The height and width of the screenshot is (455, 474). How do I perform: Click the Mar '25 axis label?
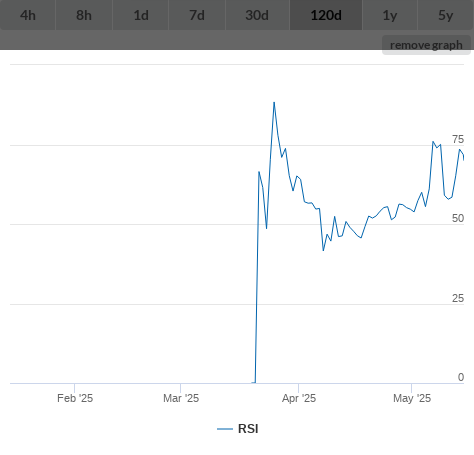(x=181, y=398)
